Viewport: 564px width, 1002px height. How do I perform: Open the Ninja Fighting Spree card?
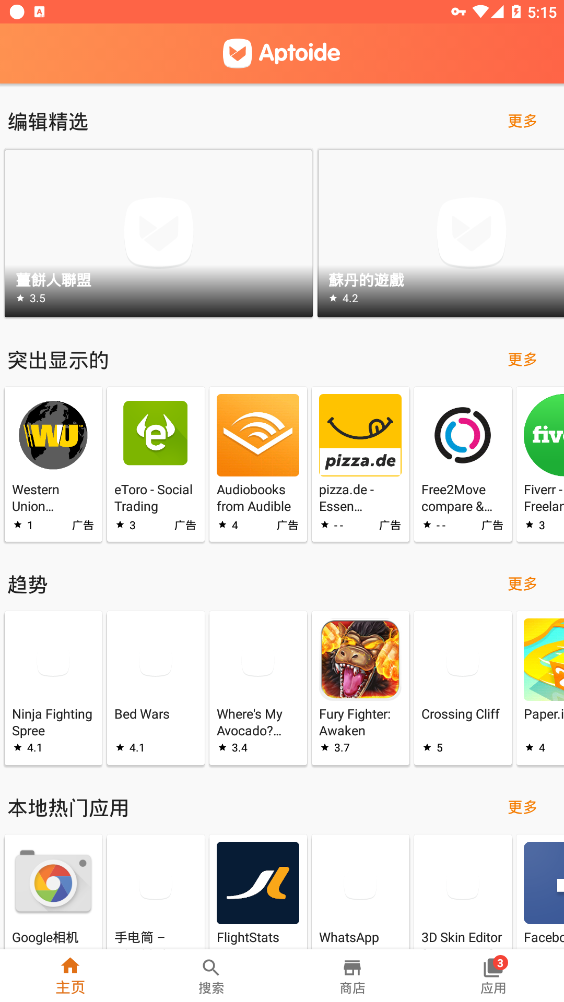[53, 688]
